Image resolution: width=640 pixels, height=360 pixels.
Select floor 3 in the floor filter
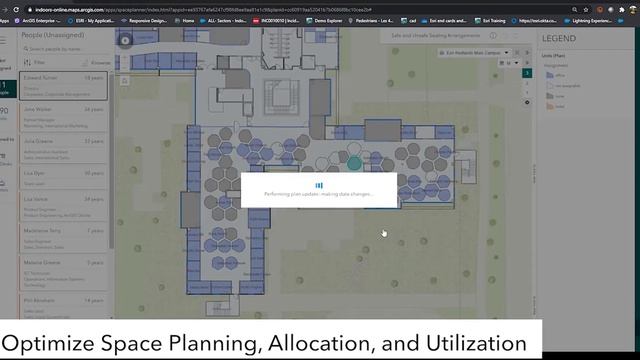(527, 73)
